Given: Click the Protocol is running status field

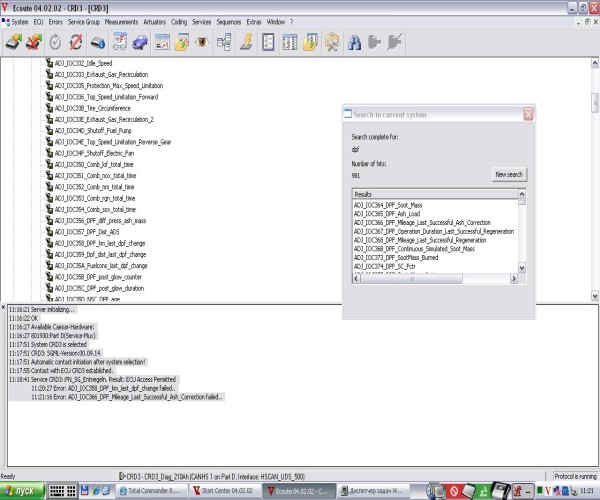Looking at the screenshot, I should pyautogui.click(x=575, y=476).
